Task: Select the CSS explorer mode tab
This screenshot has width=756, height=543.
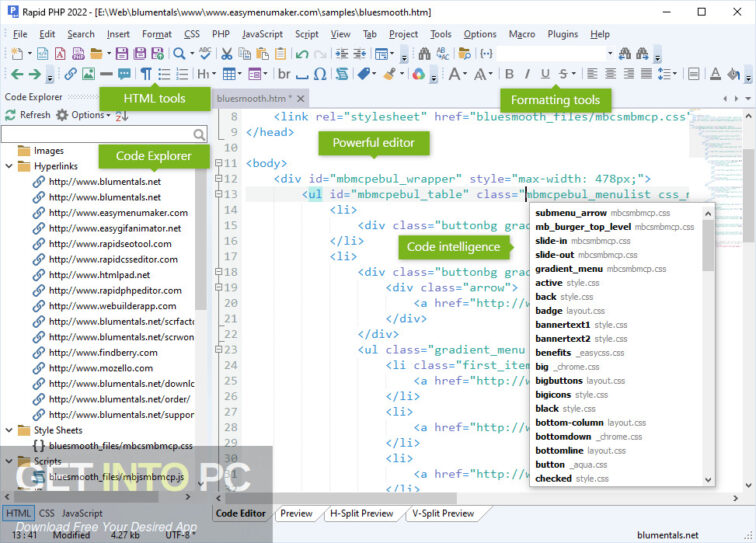Action: 47,514
